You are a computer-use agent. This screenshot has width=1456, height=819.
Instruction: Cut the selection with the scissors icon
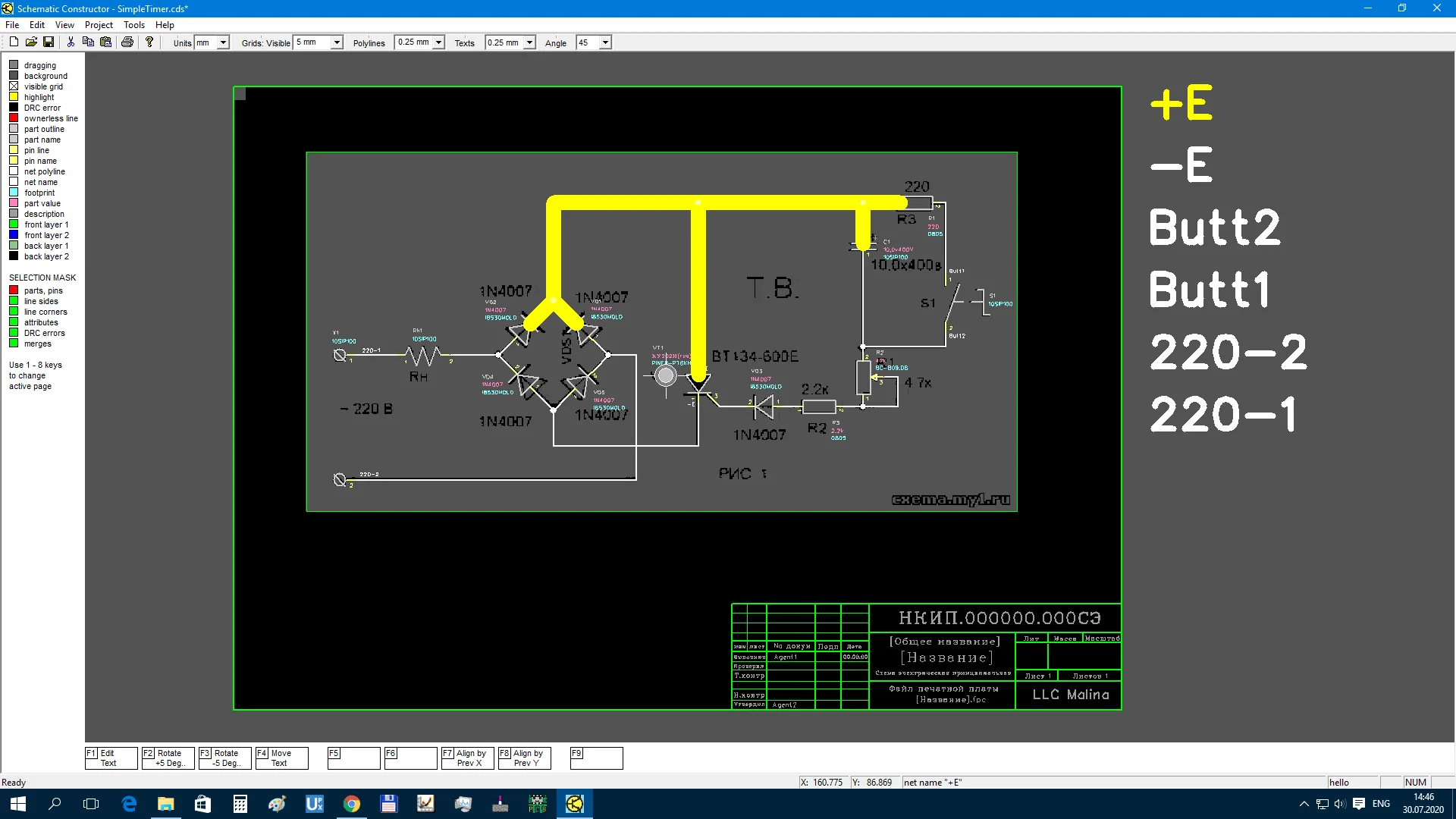[x=71, y=42]
